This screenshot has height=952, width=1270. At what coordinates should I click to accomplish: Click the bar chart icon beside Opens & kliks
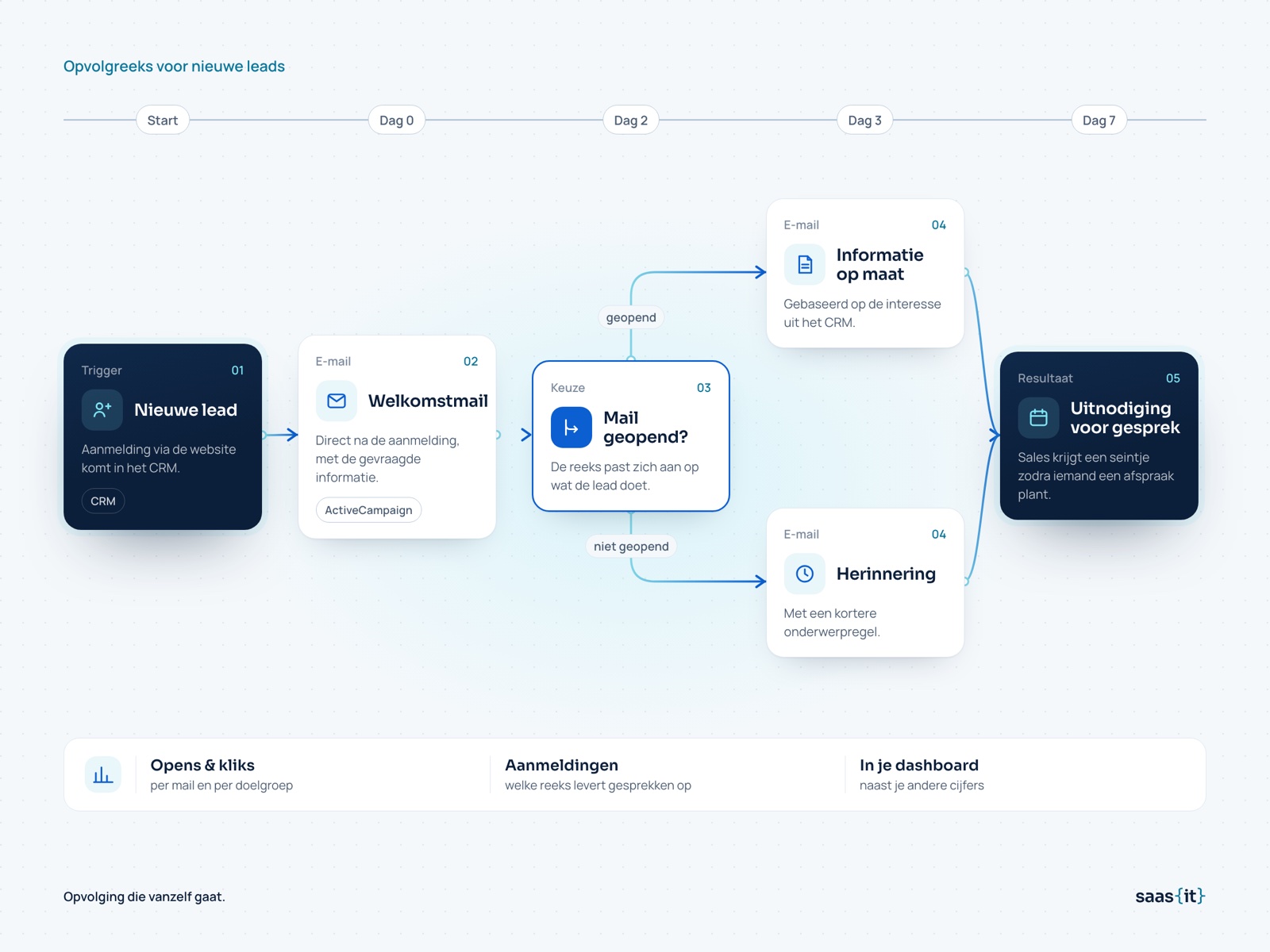(103, 775)
